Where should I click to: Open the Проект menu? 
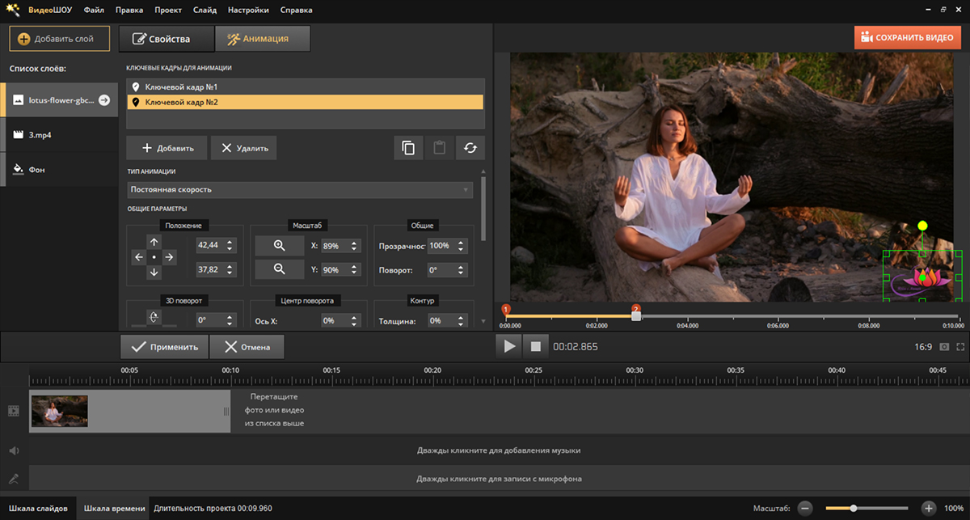point(168,10)
